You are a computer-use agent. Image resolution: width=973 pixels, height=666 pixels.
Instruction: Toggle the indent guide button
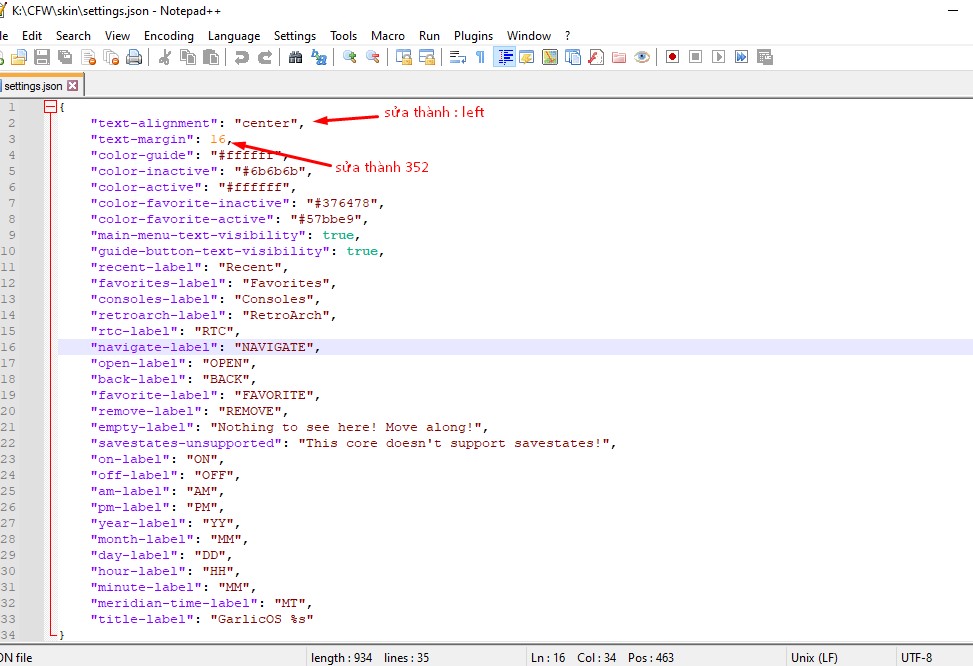504,58
